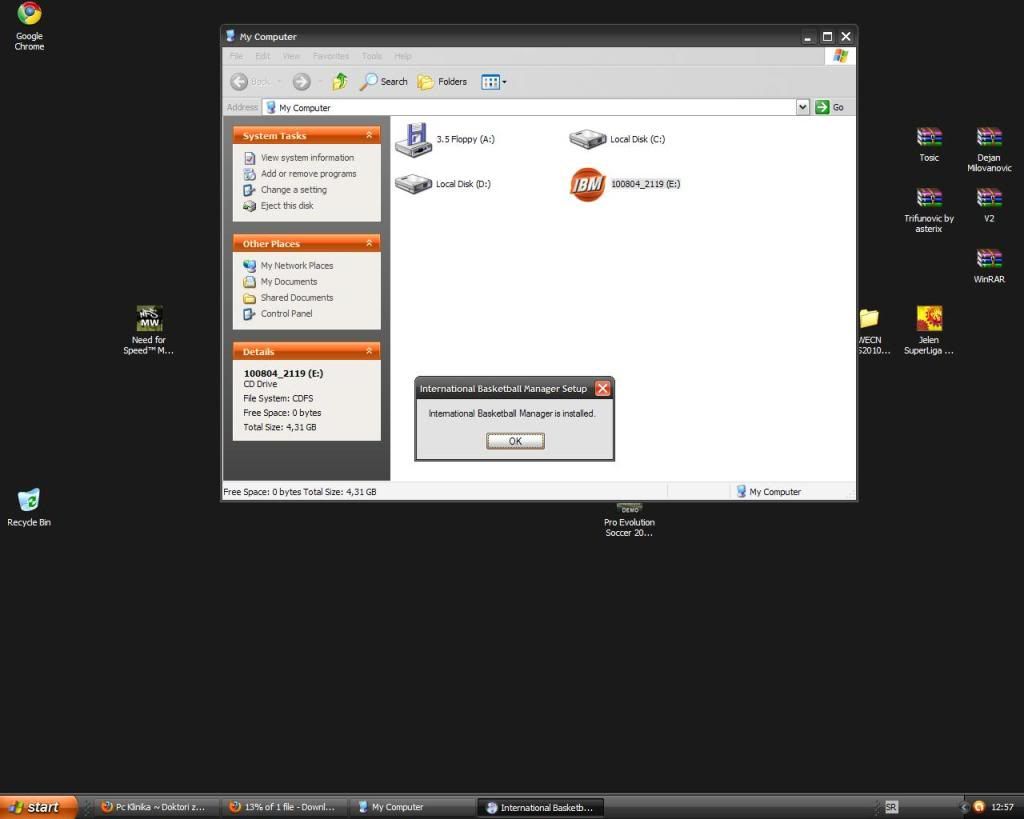Open the Favorites menu
Screen dimensions: 1024x819
331,56
